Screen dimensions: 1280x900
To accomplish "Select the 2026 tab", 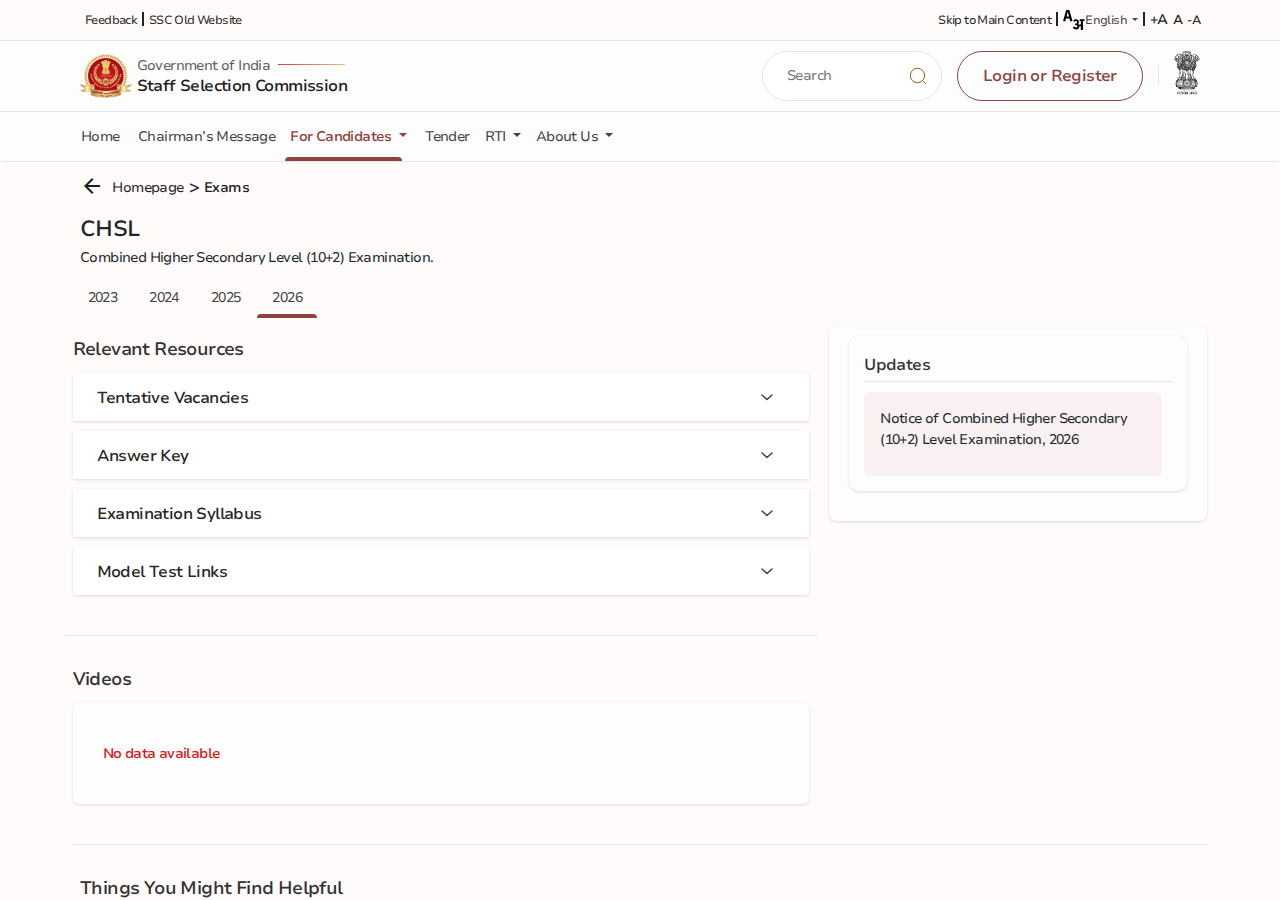I will pos(287,297).
